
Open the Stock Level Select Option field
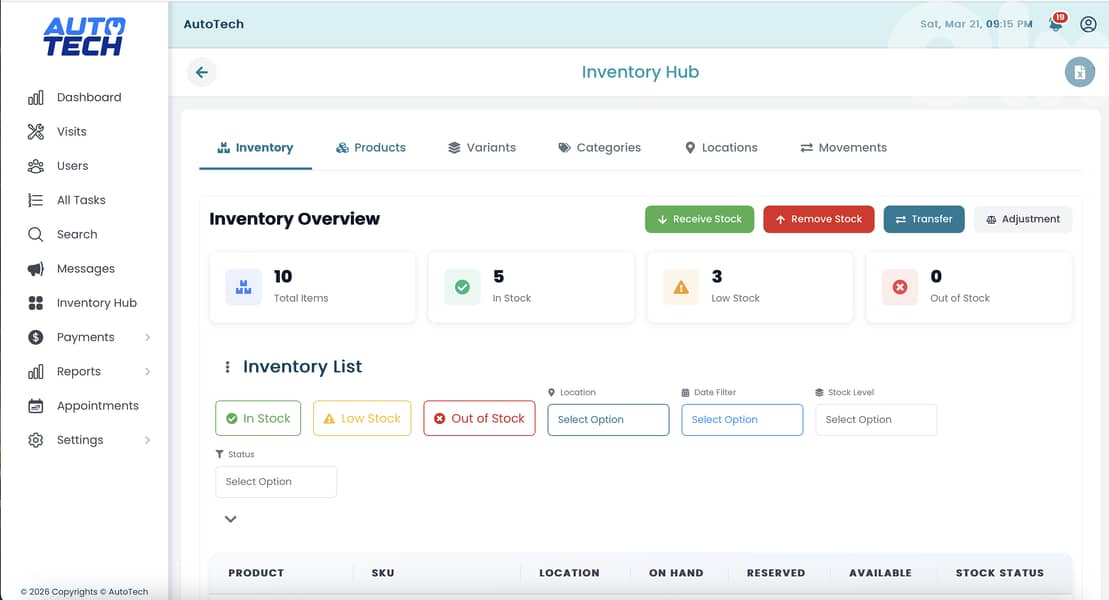[876, 419]
